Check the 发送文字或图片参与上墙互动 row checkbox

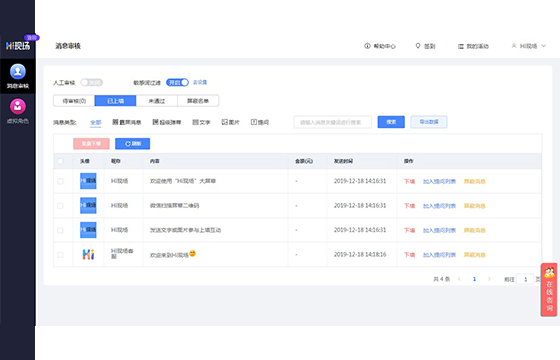point(60,230)
